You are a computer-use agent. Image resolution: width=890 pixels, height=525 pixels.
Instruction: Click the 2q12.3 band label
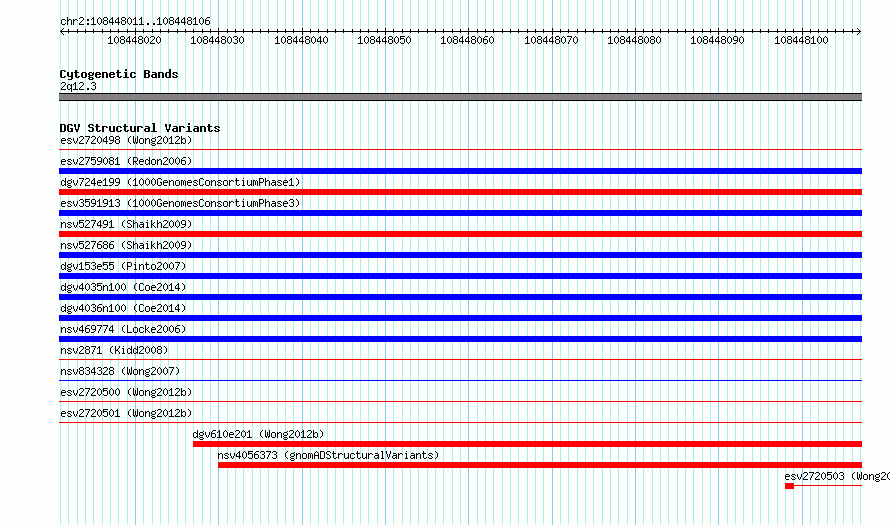78,86
